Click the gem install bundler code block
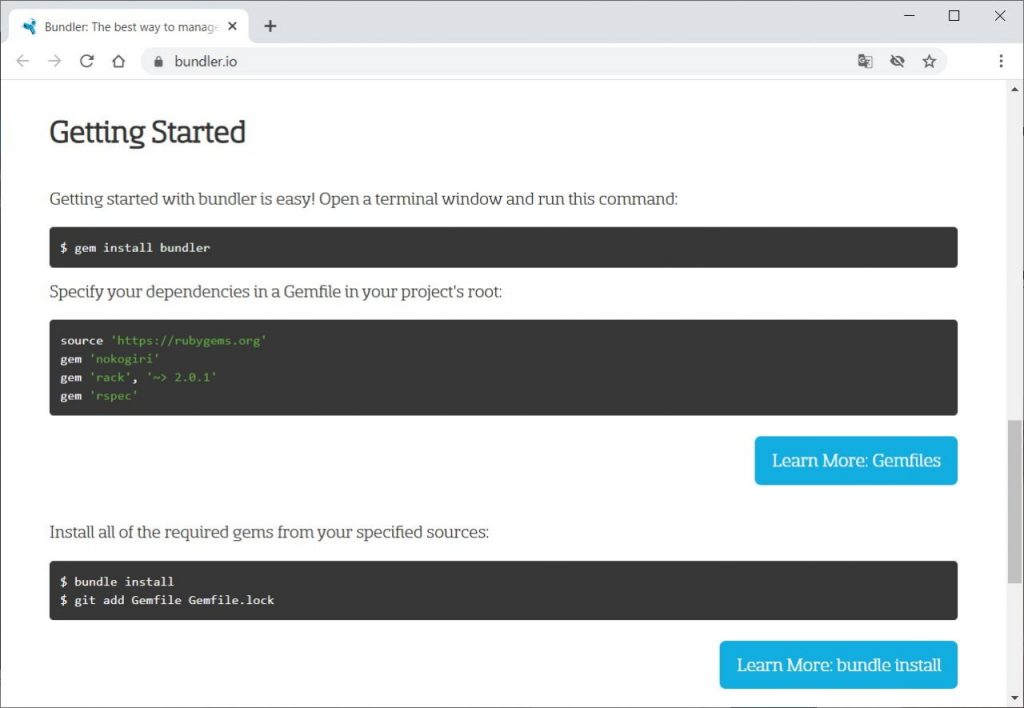Image resolution: width=1024 pixels, height=708 pixels. [x=503, y=247]
